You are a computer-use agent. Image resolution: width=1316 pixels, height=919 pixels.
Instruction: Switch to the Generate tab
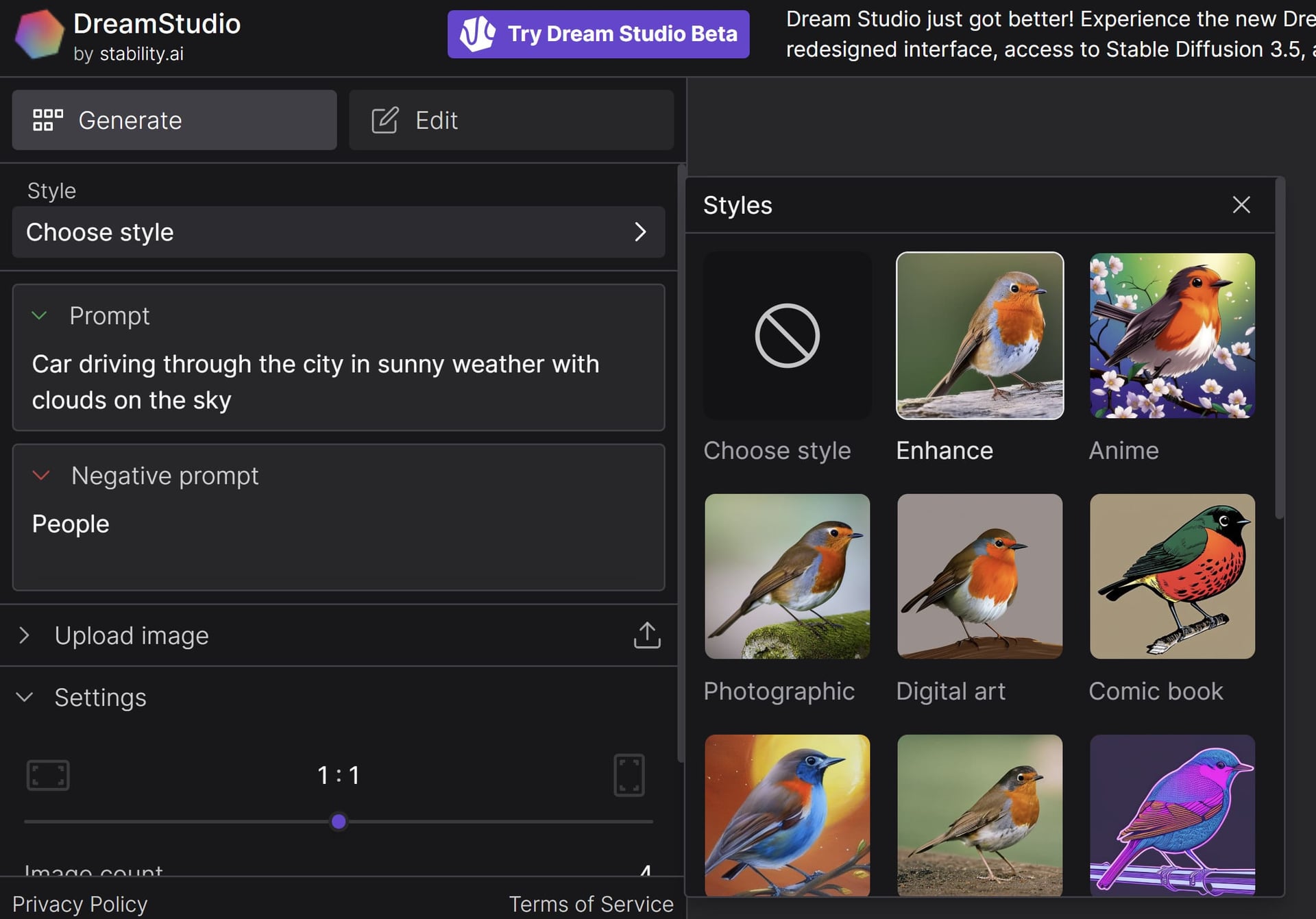tap(174, 121)
